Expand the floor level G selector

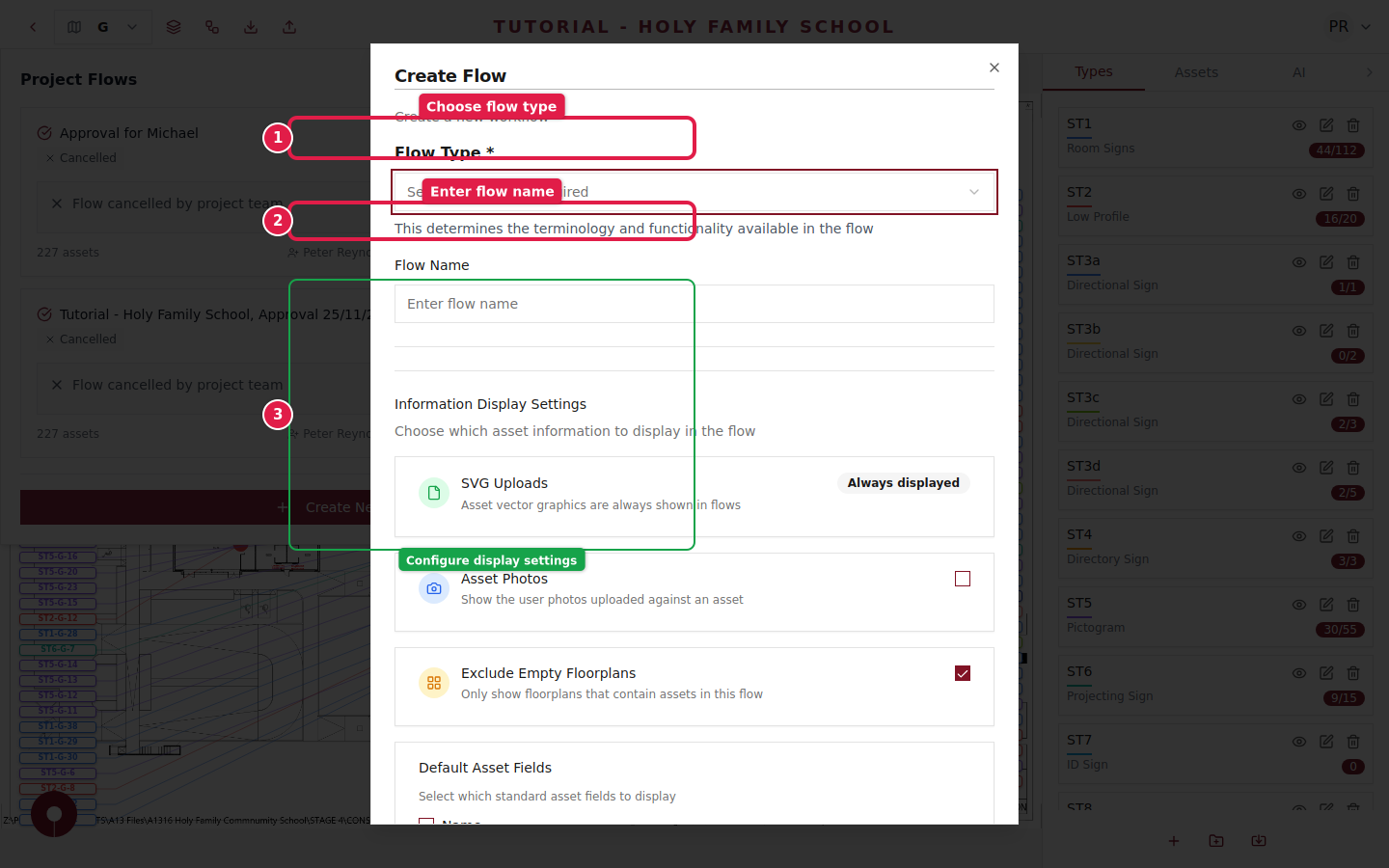point(132,27)
